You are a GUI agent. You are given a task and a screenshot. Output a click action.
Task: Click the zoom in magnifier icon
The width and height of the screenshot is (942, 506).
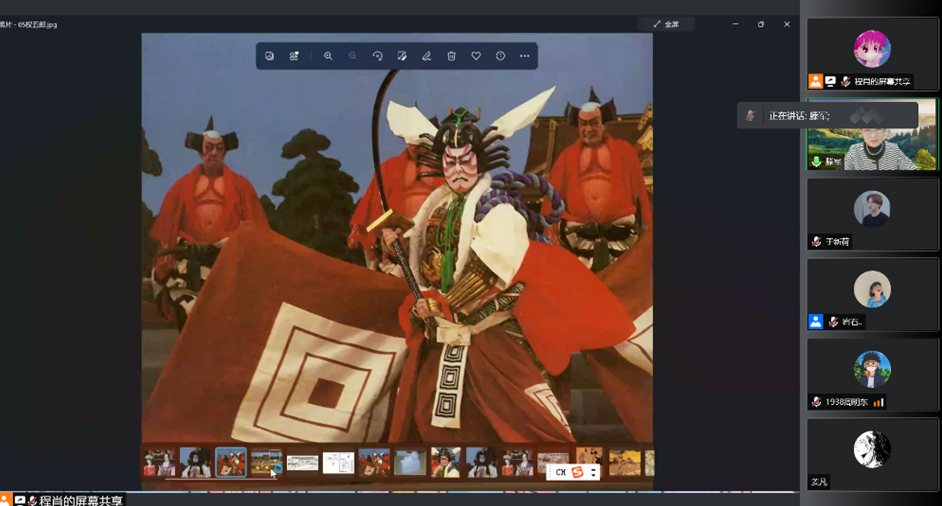click(x=328, y=56)
